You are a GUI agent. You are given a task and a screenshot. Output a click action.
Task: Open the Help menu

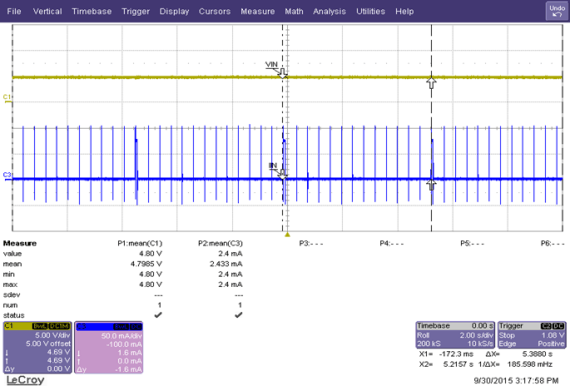point(404,11)
